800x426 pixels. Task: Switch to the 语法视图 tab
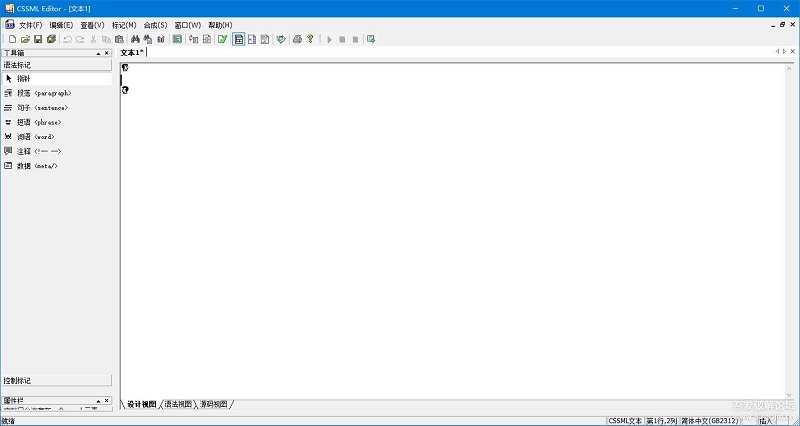pyautogui.click(x=178, y=404)
